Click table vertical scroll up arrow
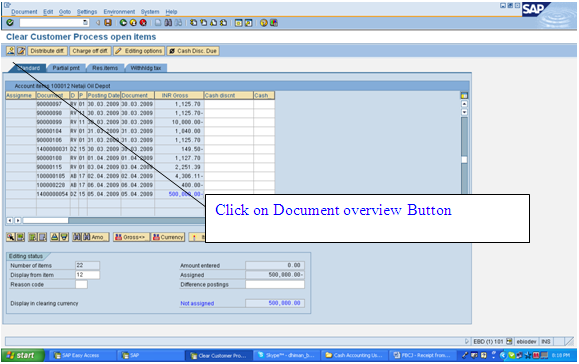 (x=465, y=104)
